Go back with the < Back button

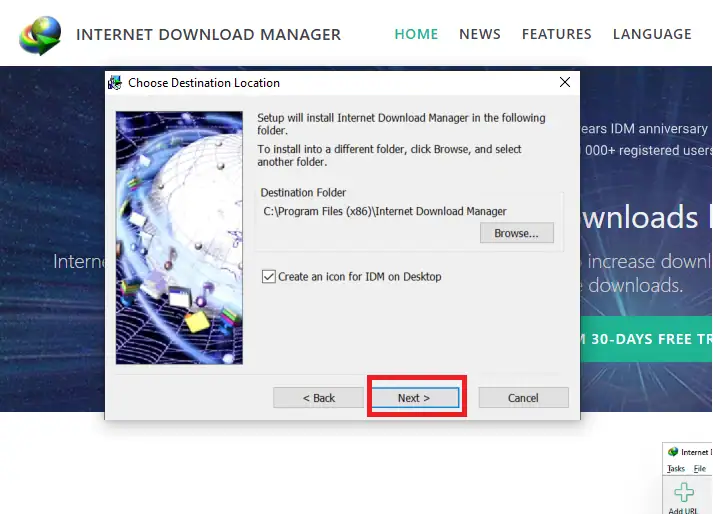[319, 398]
